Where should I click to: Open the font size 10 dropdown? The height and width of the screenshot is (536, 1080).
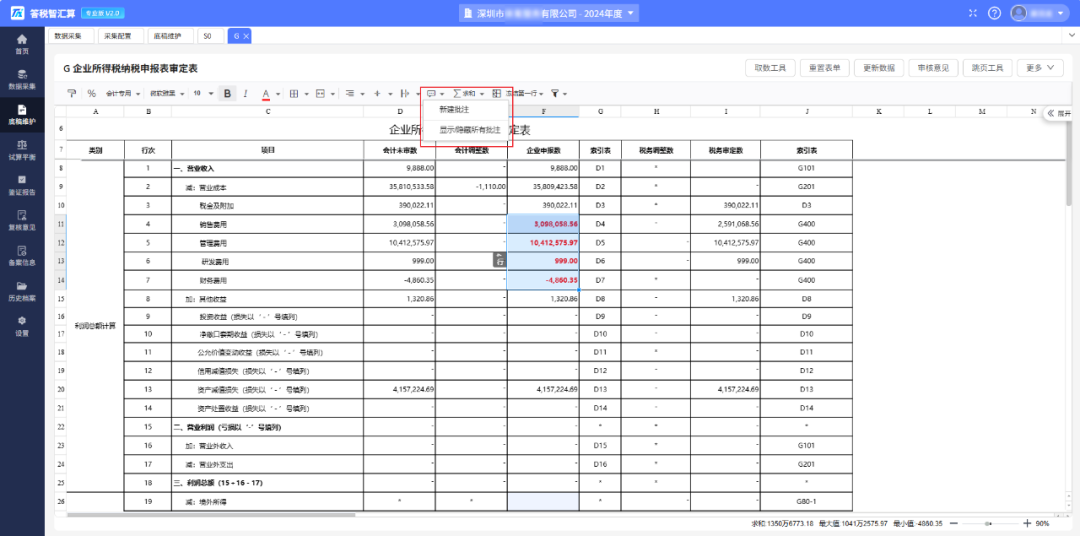(202, 94)
